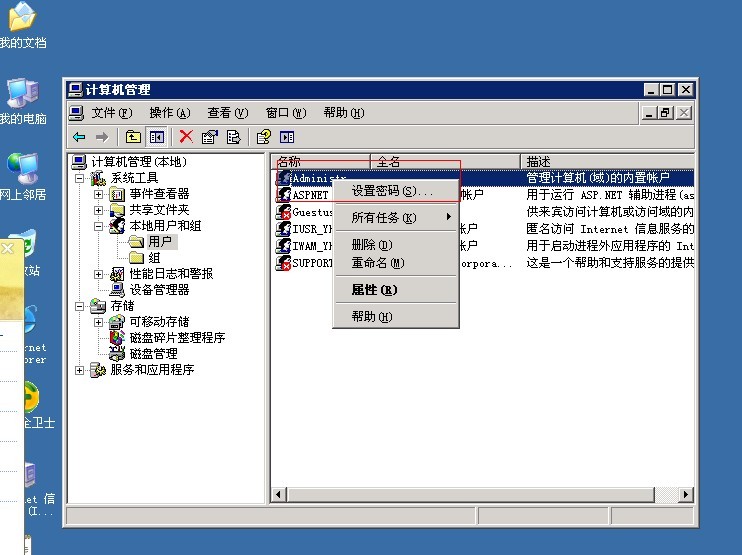This screenshot has width=742, height=555.
Task: Click the red X Delete toolbar icon
Action: [x=186, y=137]
